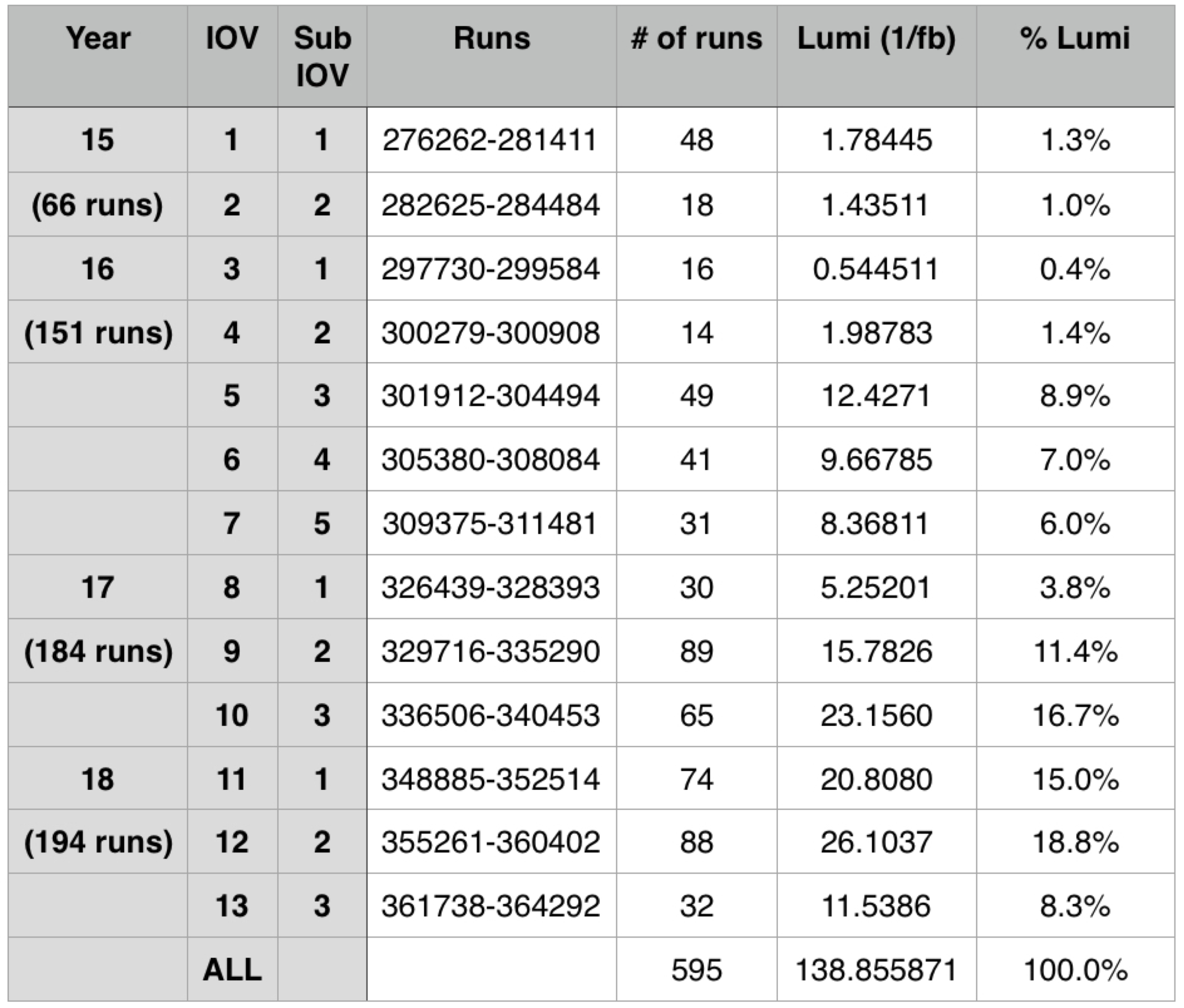The image size is (1184, 1008).
Task: Click the 18.8% lumi percentage cell
Action: tap(1075, 842)
